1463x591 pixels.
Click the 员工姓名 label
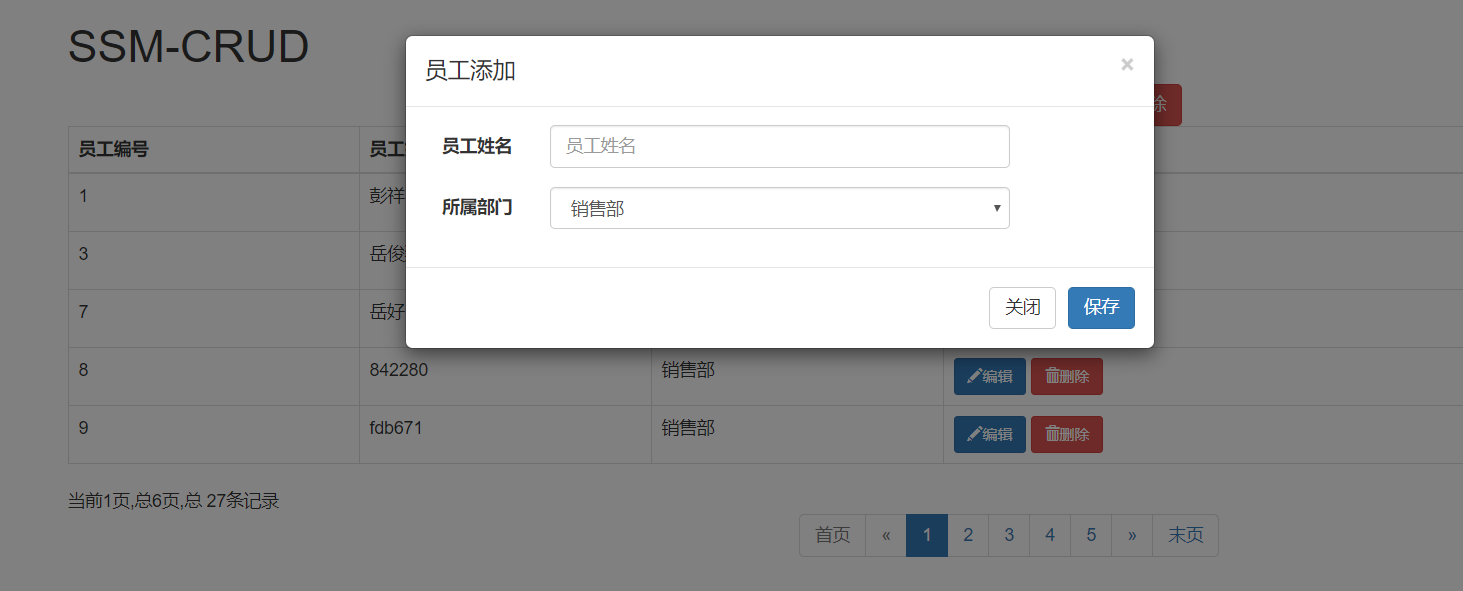tap(477, 146)
